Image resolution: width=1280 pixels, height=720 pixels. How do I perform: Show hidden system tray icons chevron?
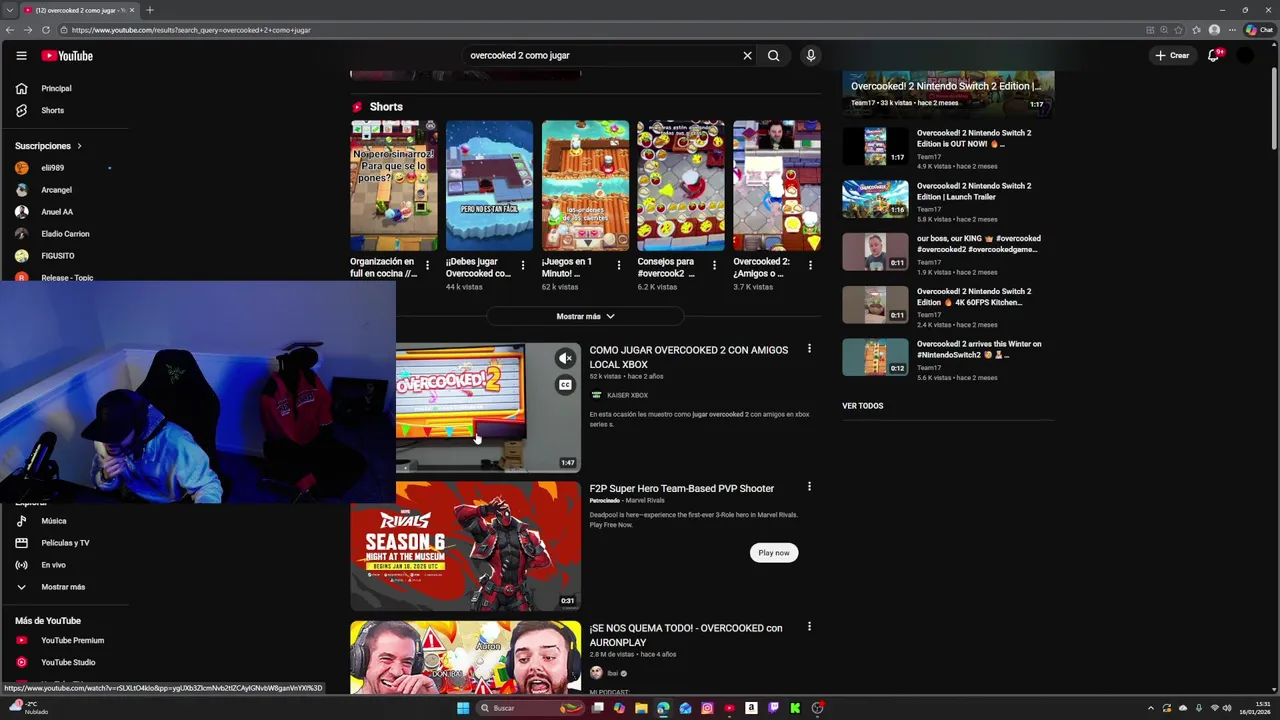pos(1150,708)
